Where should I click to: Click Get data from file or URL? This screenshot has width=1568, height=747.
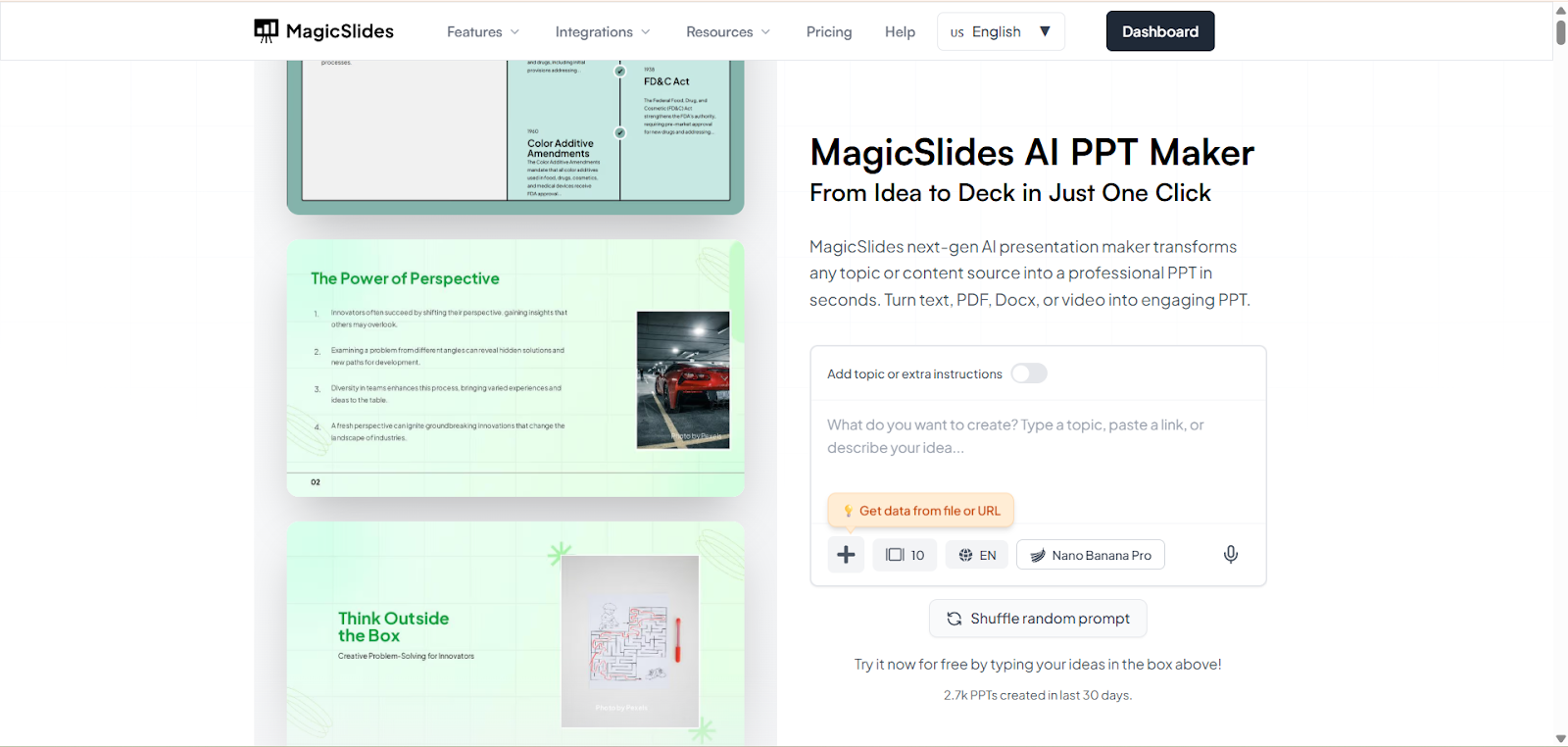tap(921, 511)
